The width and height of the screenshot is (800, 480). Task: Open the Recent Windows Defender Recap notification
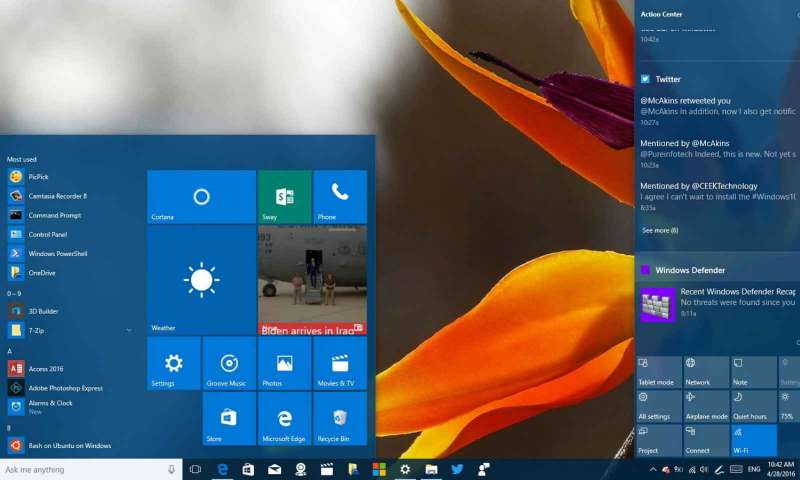click(x=717, y=303)
